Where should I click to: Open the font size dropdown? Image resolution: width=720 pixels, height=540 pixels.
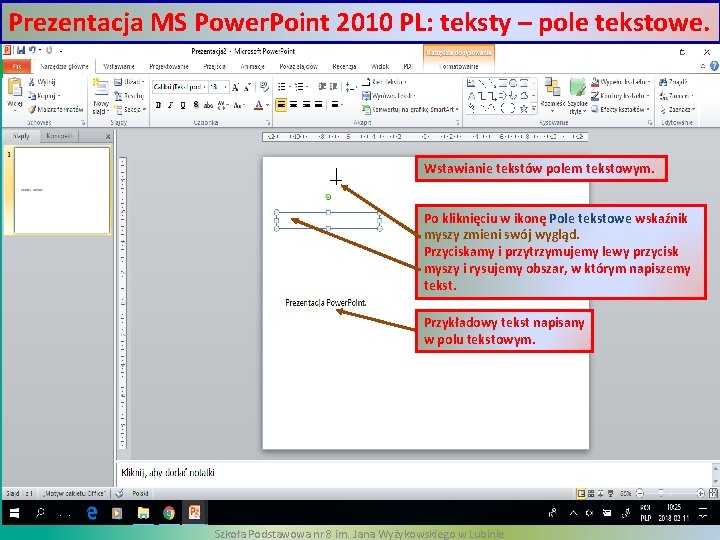click(225, 87)
